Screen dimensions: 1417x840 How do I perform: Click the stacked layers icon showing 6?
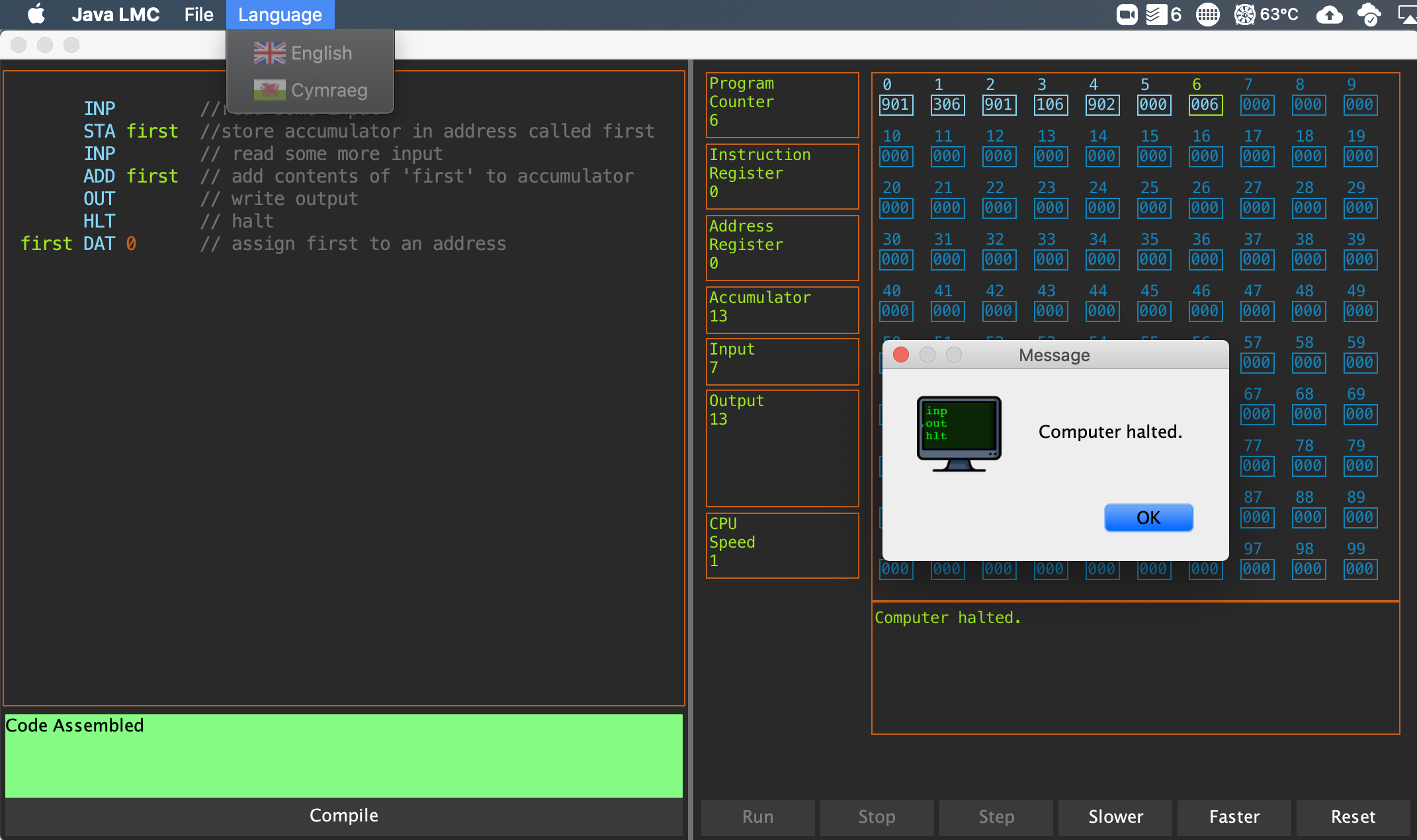coord(1156,14)
